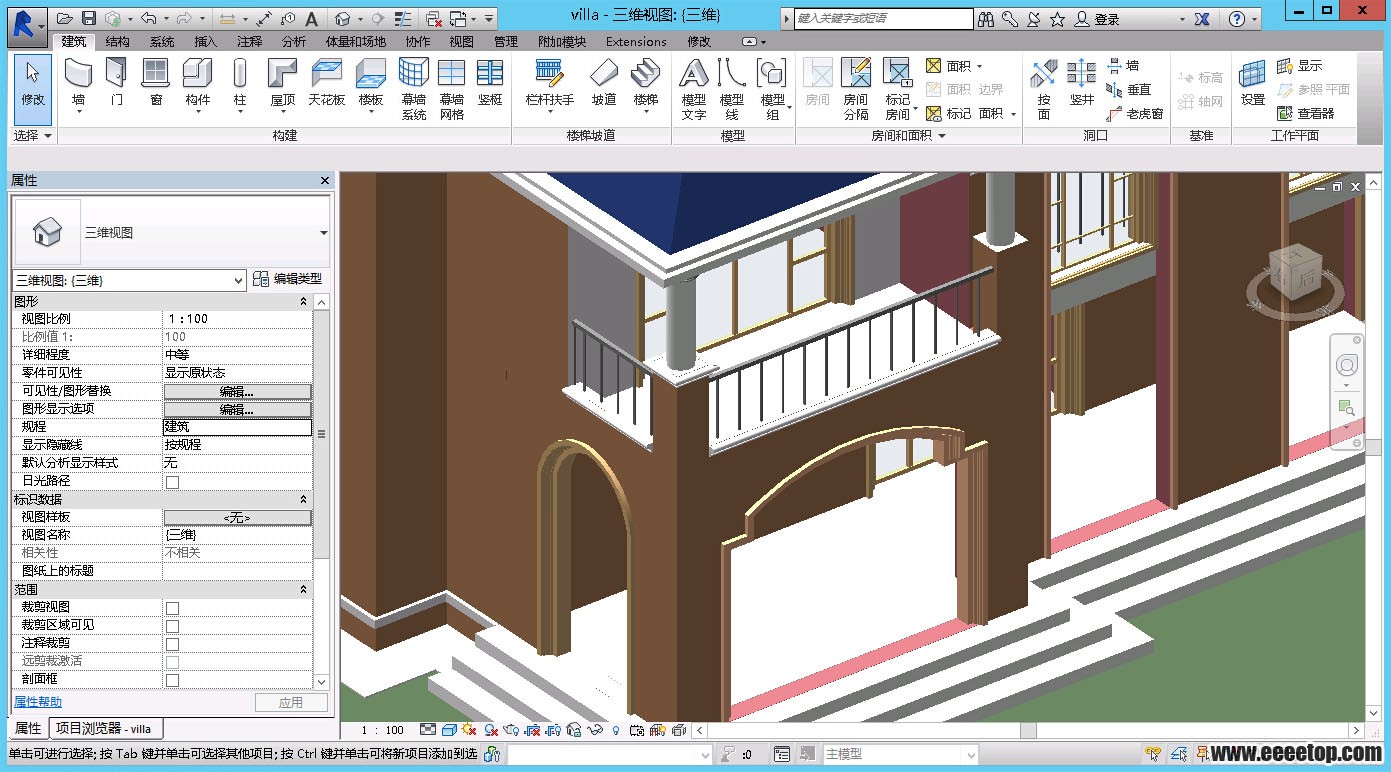
Task: Collapse the 标识数据 properties section
Action: tap(304, 499)
